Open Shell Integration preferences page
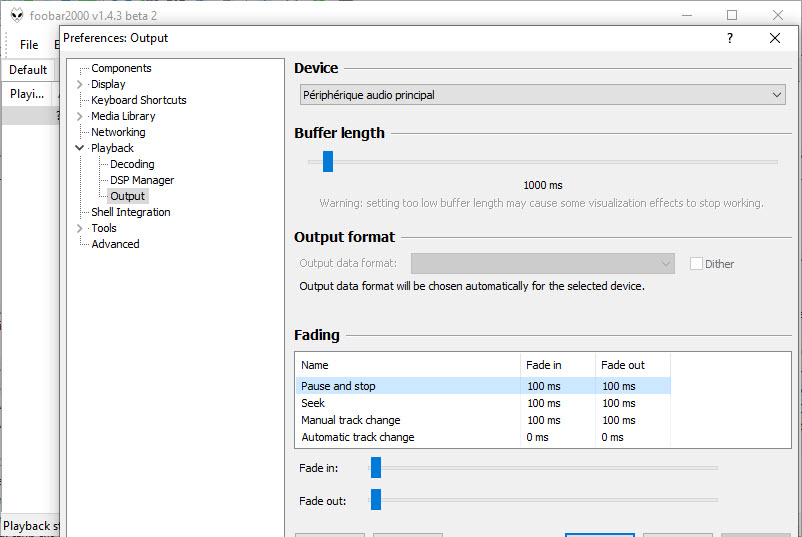 [130, 212]
